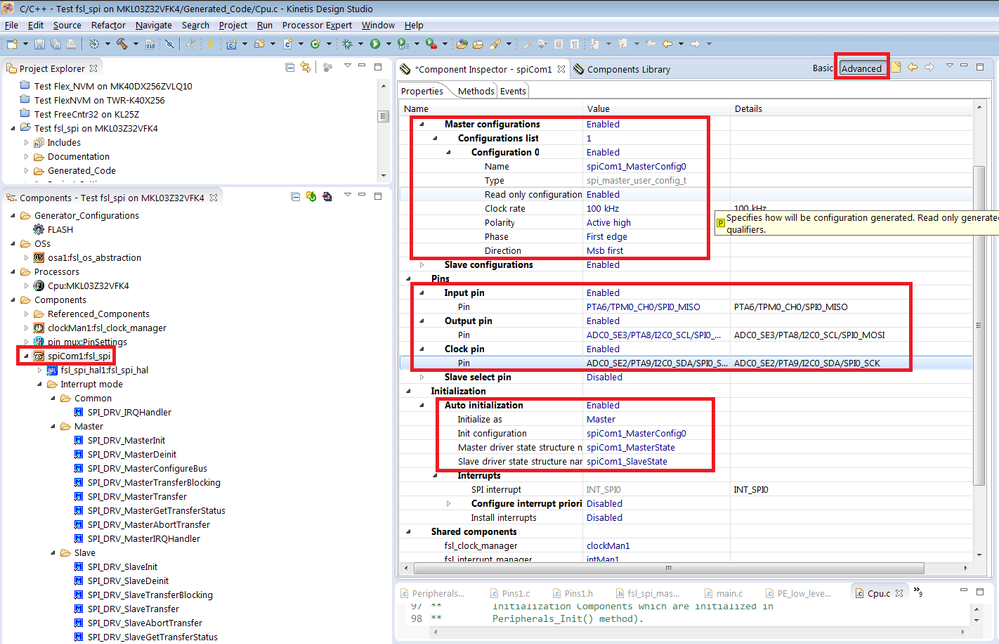Collapse the Slave methods folder
Image resolution: width=999 pixels, height=644 pixels.
point(53,553)
